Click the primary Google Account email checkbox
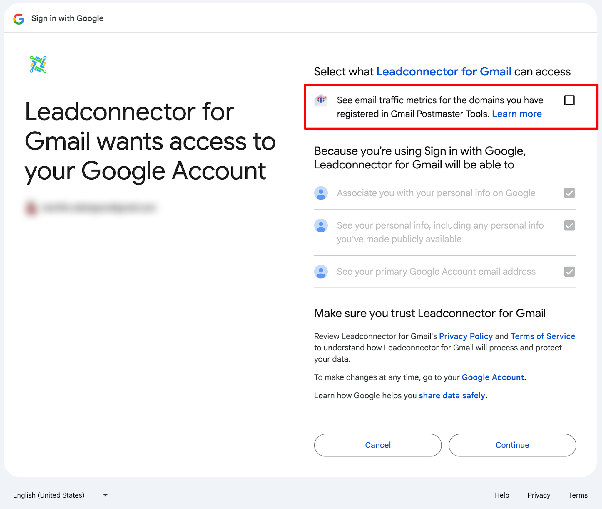The height and width of the screenshot is (509, 602). [569, 272]
